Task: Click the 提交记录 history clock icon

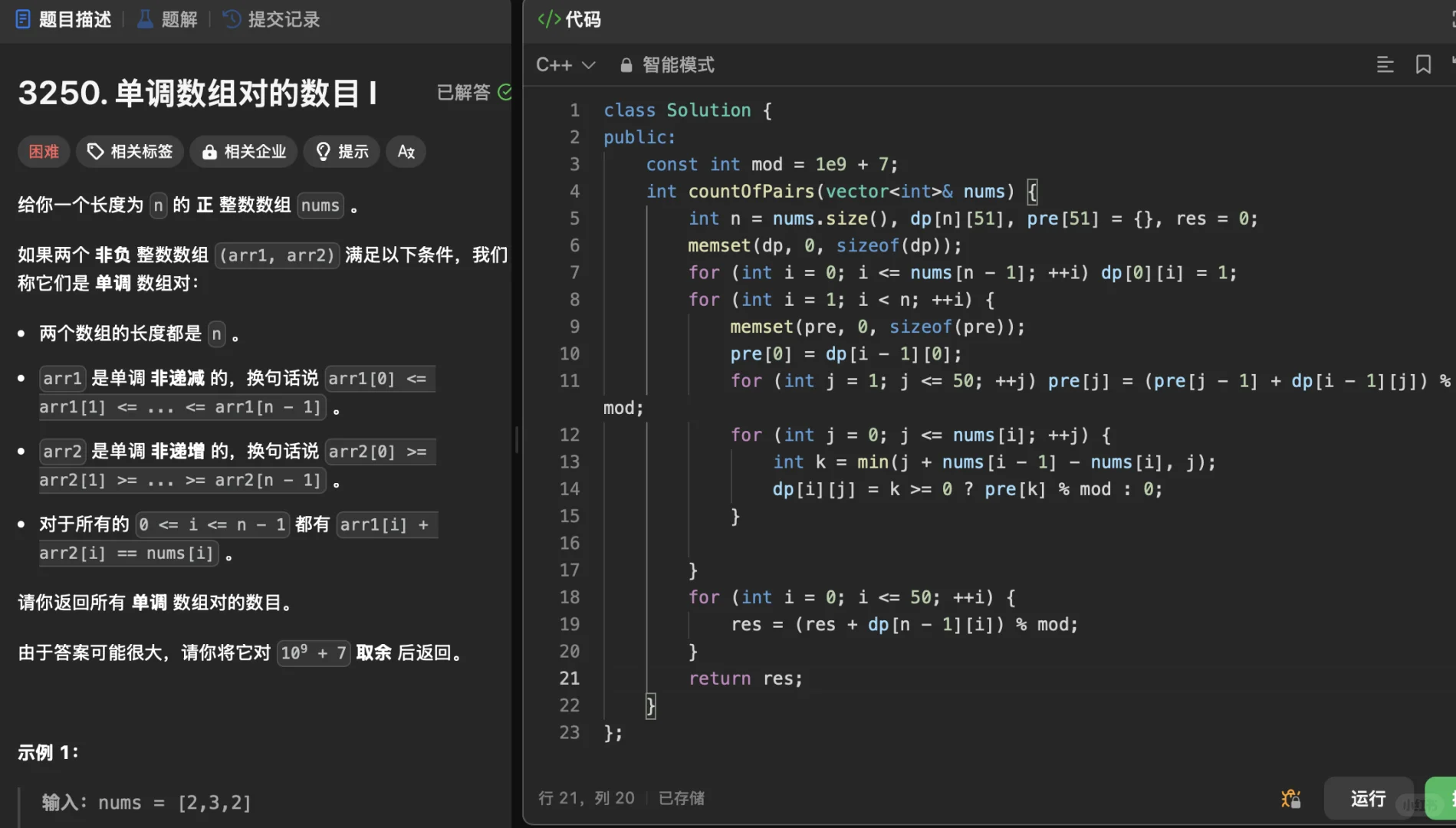Action: (x=232, y=19)
